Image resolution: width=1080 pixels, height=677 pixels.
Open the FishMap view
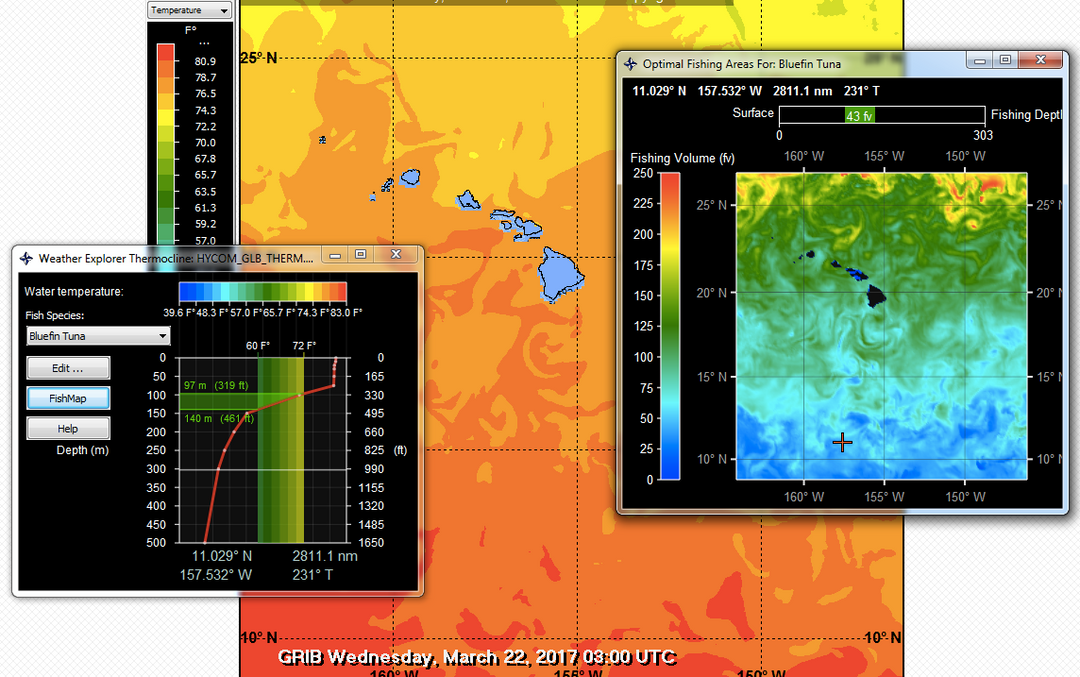(68, 398)
